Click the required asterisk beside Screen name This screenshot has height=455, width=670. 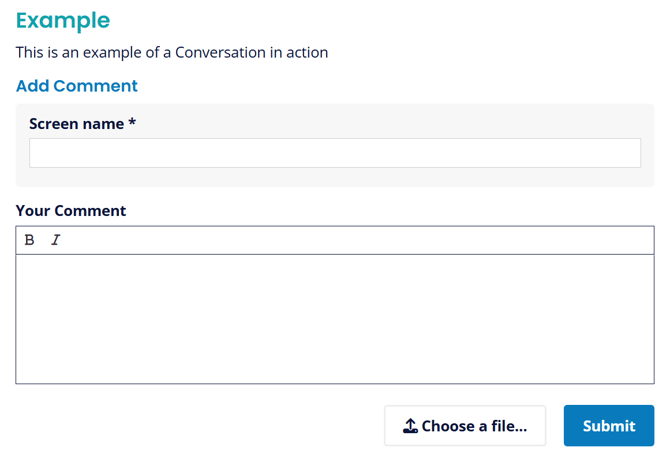pos(132,122)
